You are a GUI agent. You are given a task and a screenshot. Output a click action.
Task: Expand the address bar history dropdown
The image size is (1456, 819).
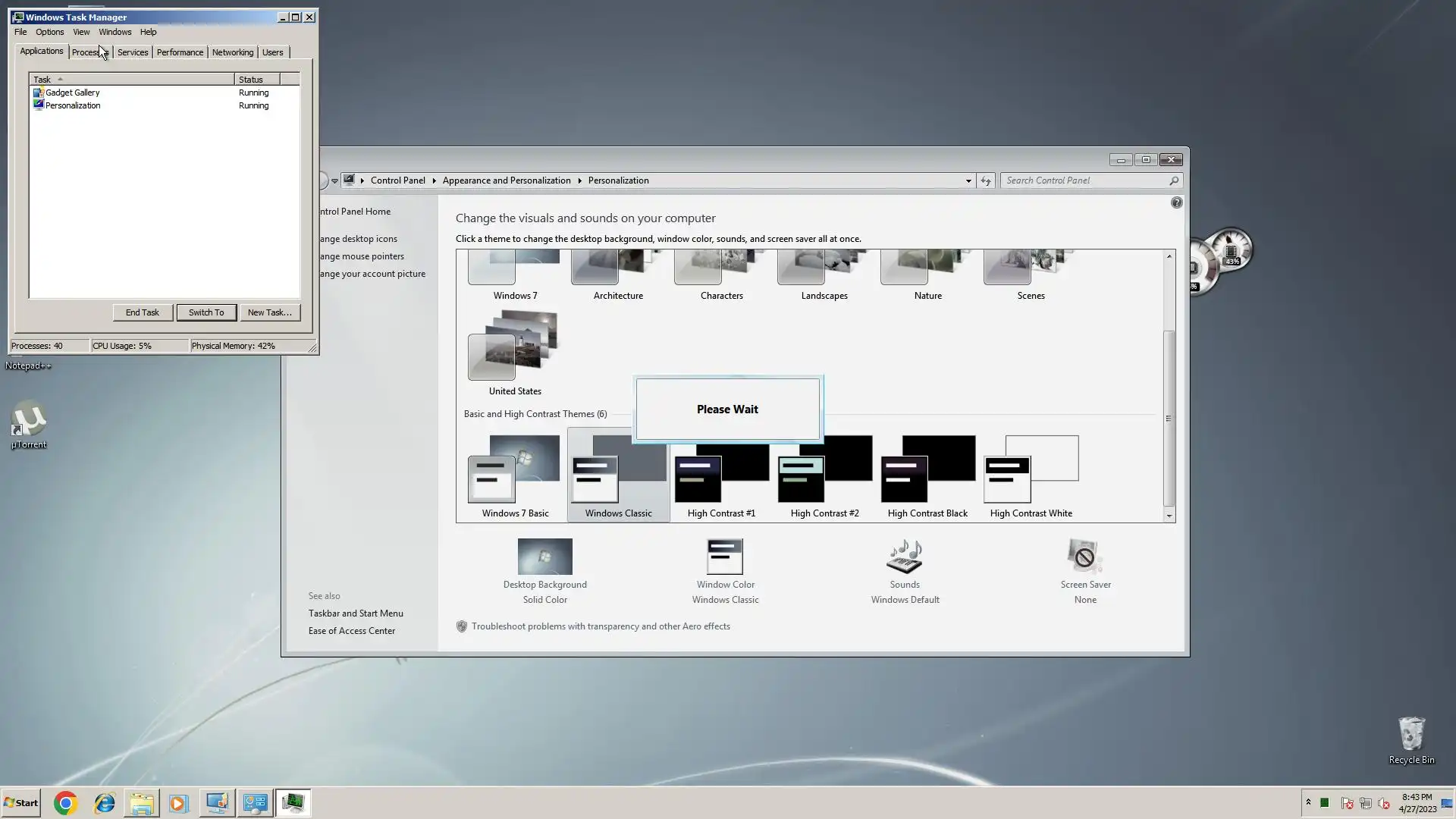(968, 180)
